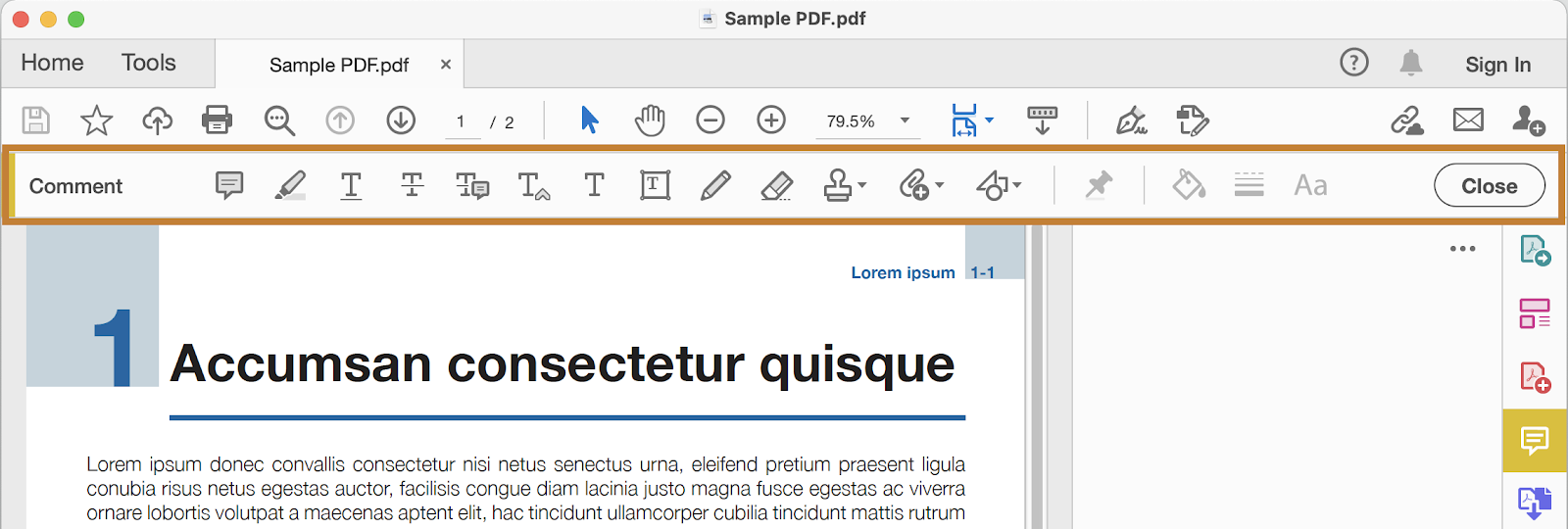1568x529 pixels.
Task: Share a link with the link-cloud icon
Action: tap(1407, 120)
